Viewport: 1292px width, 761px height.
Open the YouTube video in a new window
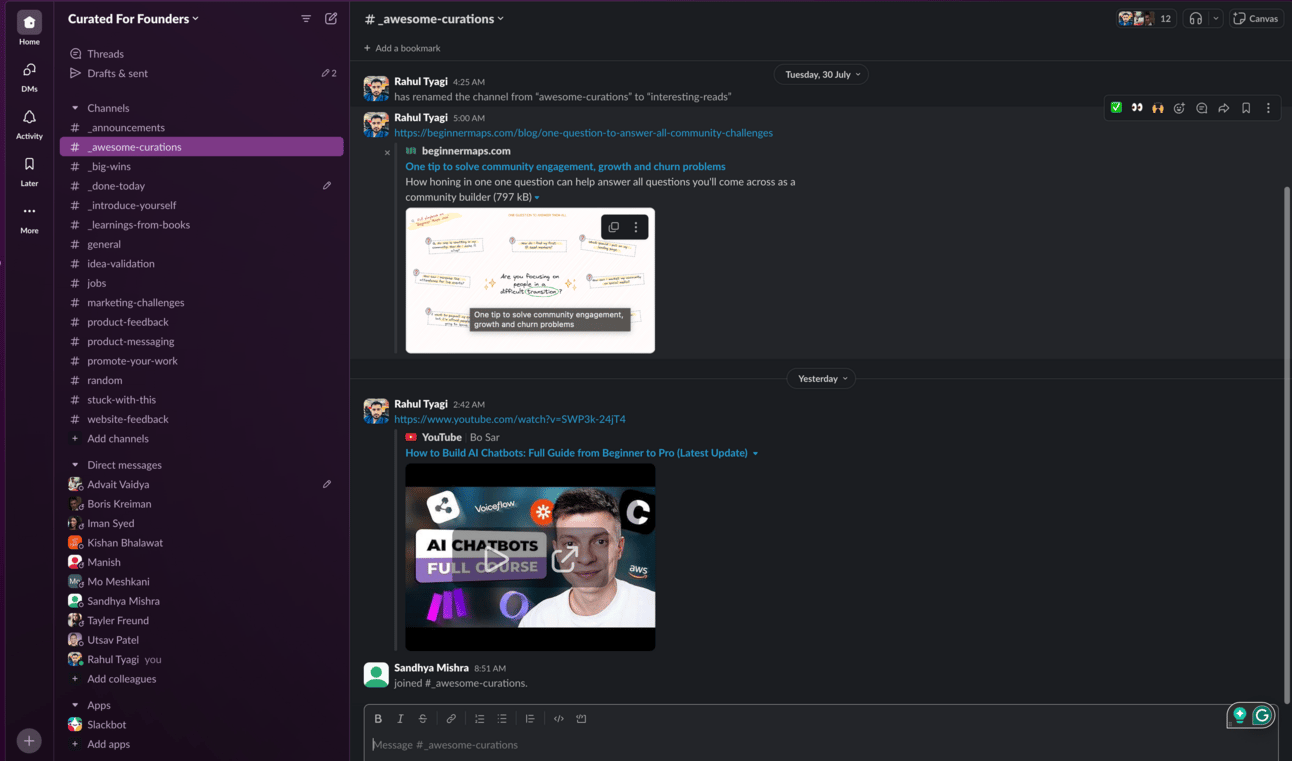tap(565, 558)
